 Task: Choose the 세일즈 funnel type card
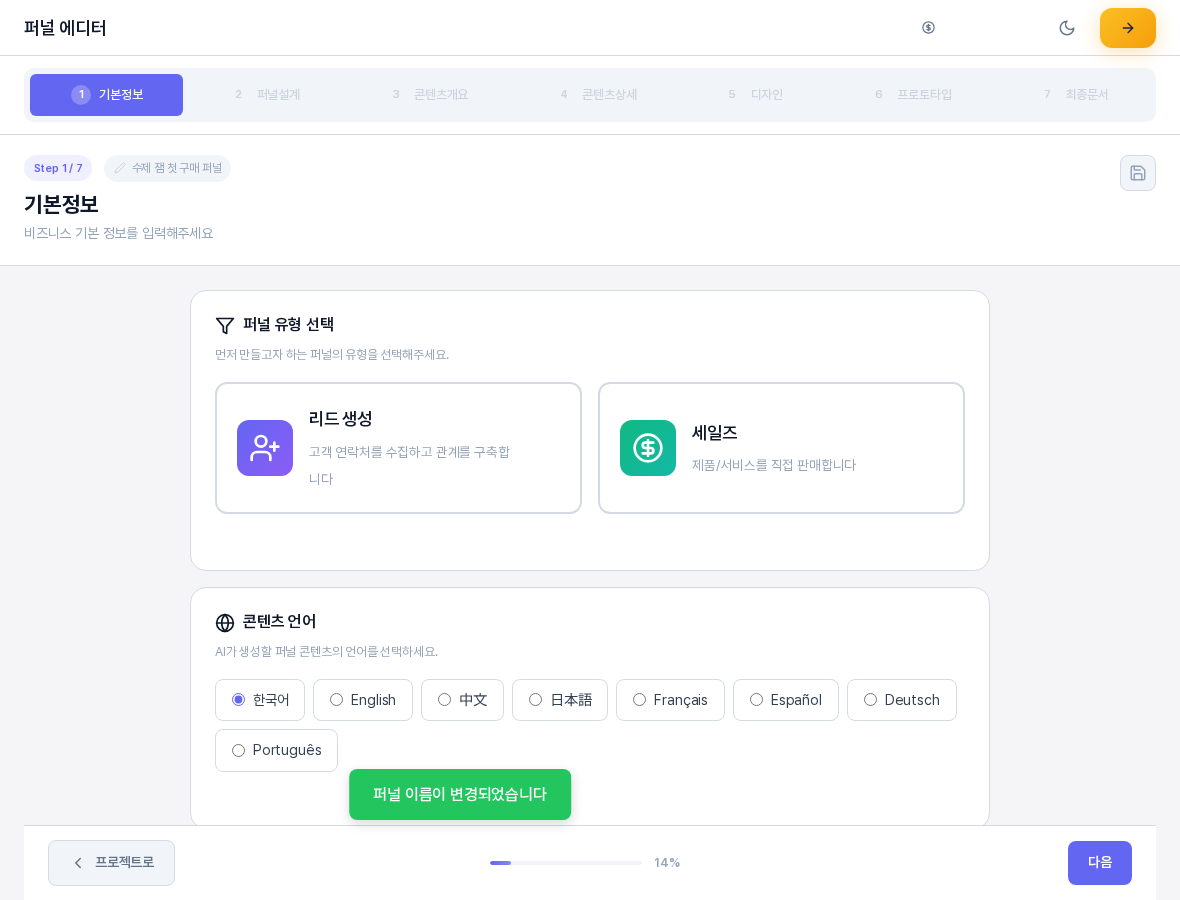[781, 448]
